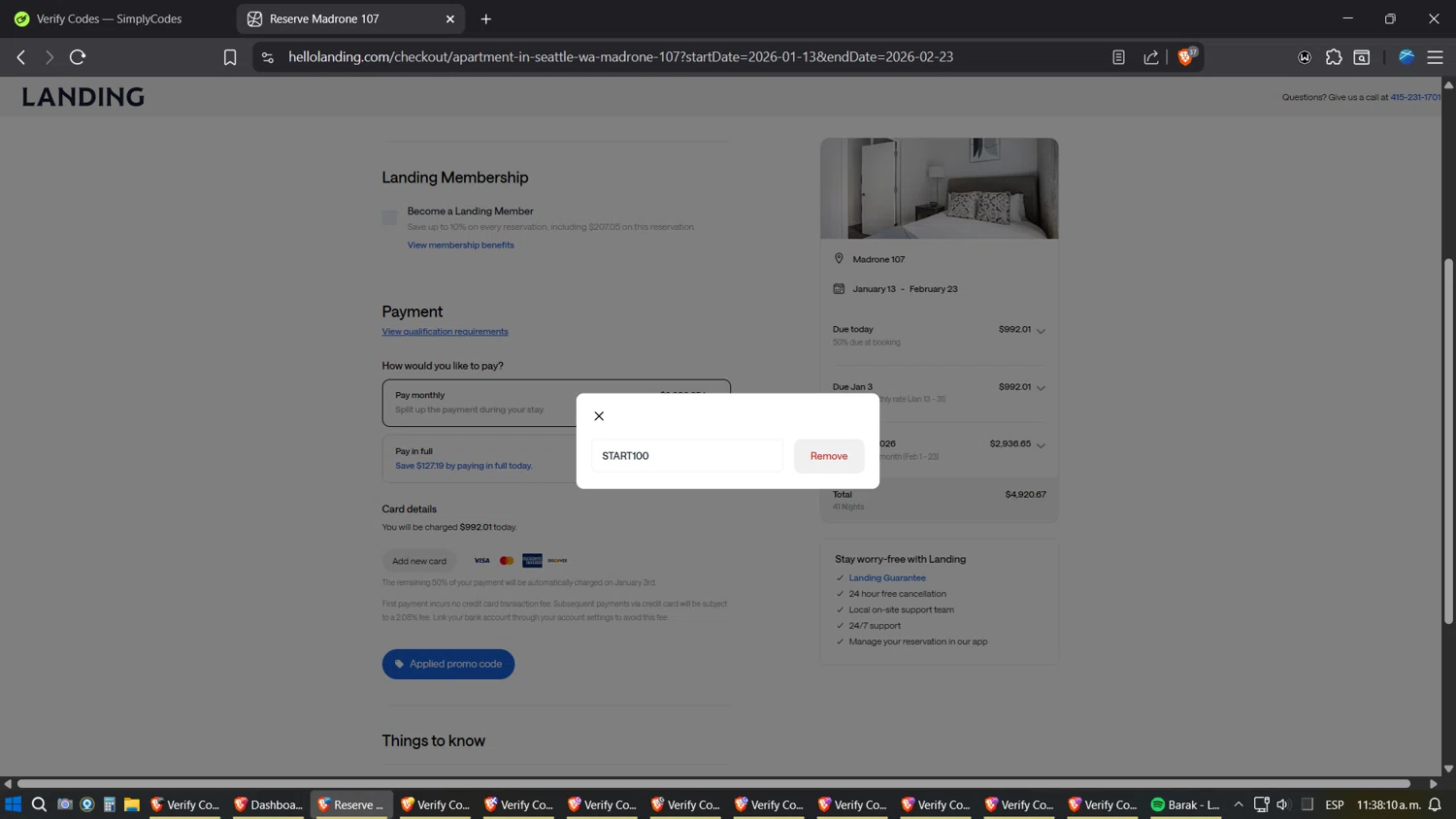Click the vertical page scrollbar

1448,441
